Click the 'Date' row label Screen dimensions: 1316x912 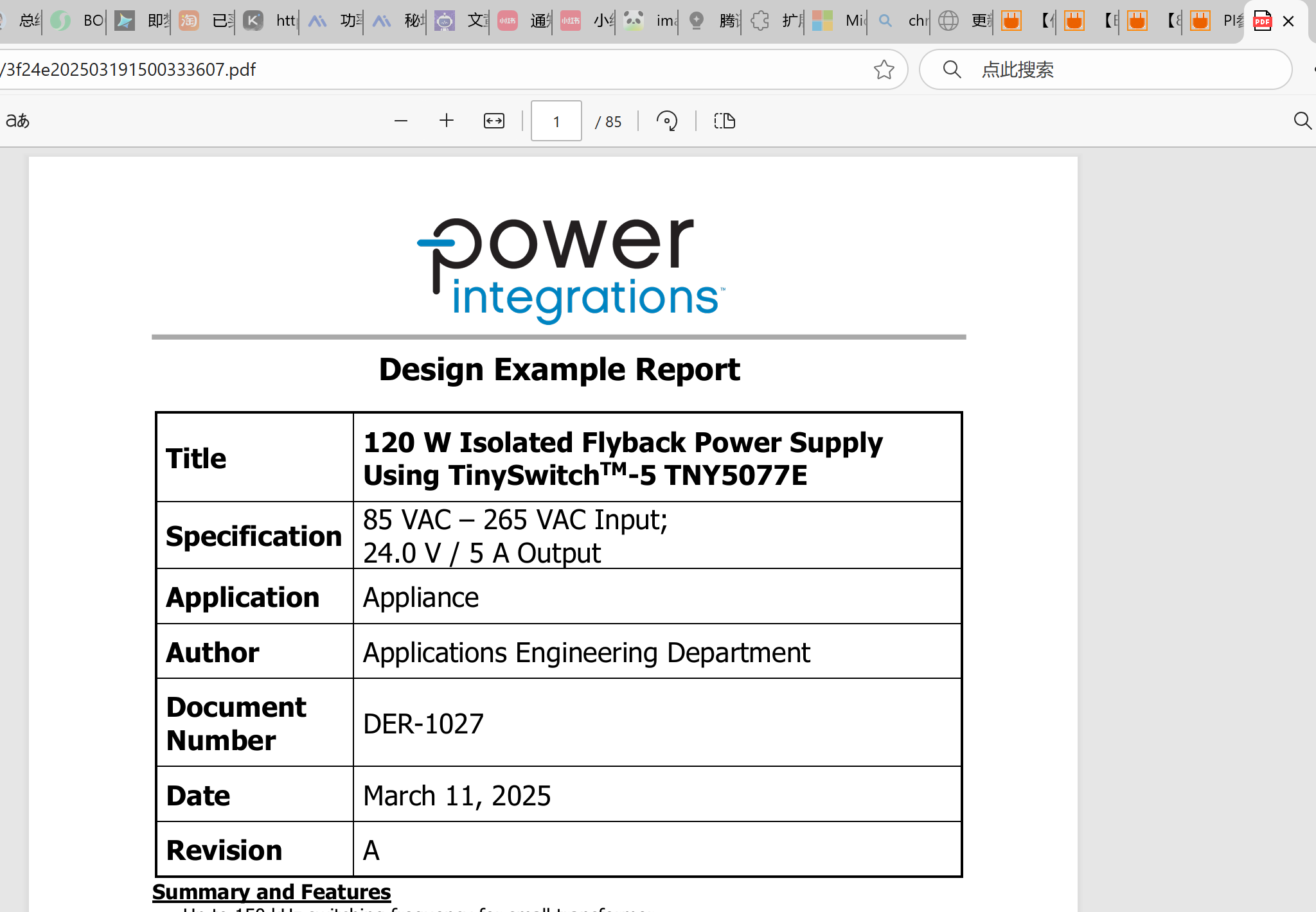click(x=198, y=796)
